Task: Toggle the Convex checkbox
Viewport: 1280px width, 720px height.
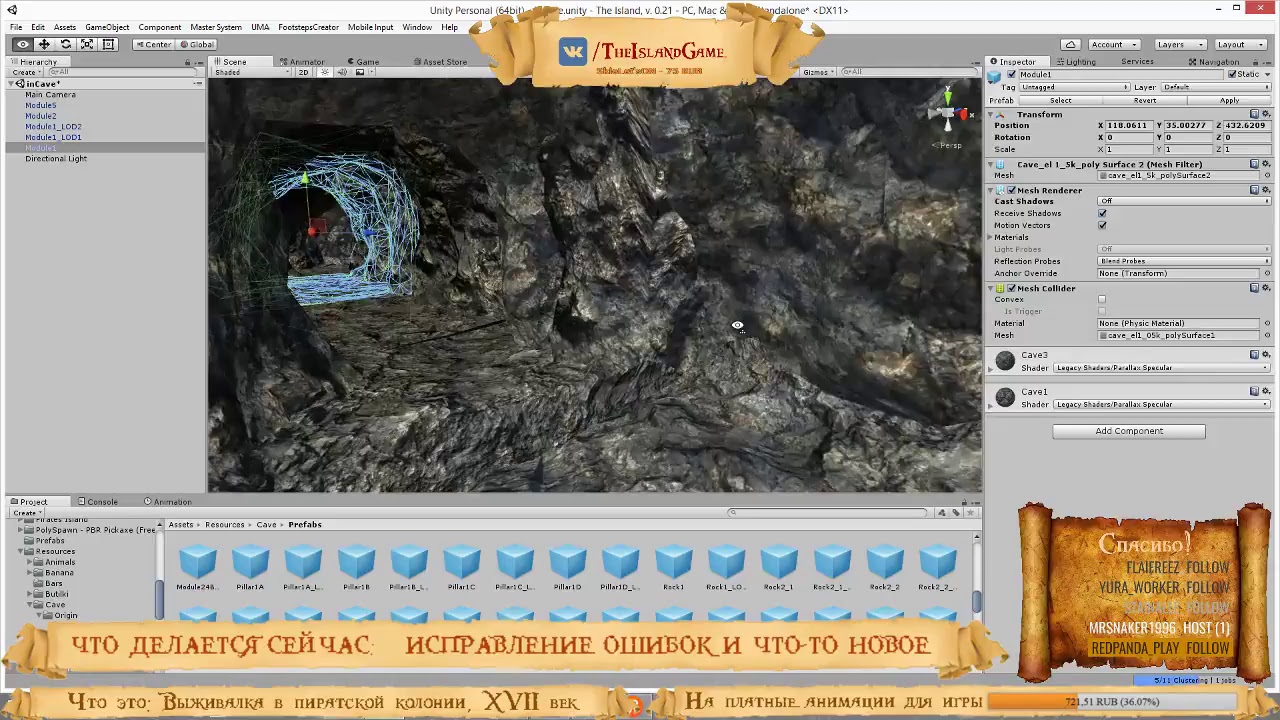Action: [x=1102, y=300]
